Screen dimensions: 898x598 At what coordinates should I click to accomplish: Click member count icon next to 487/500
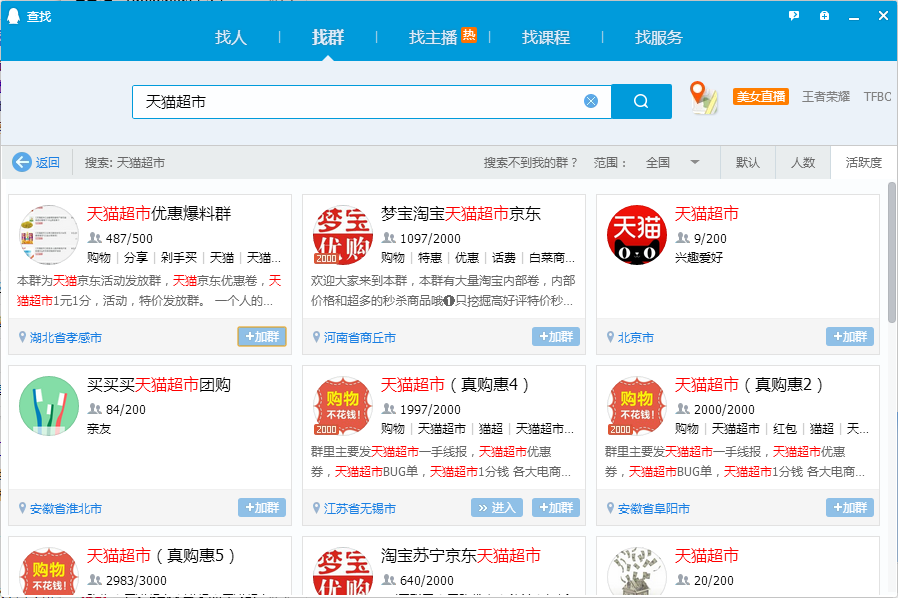(94, 238)
